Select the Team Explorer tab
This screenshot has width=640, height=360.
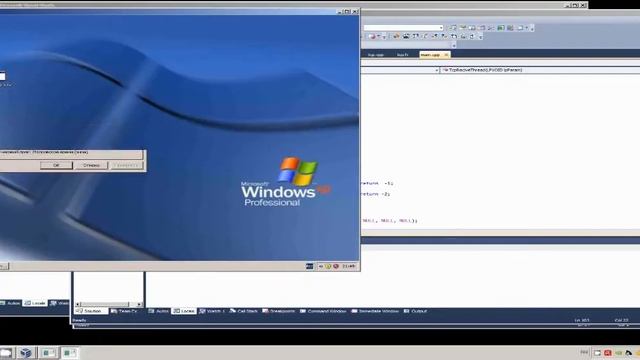(124, 311)
